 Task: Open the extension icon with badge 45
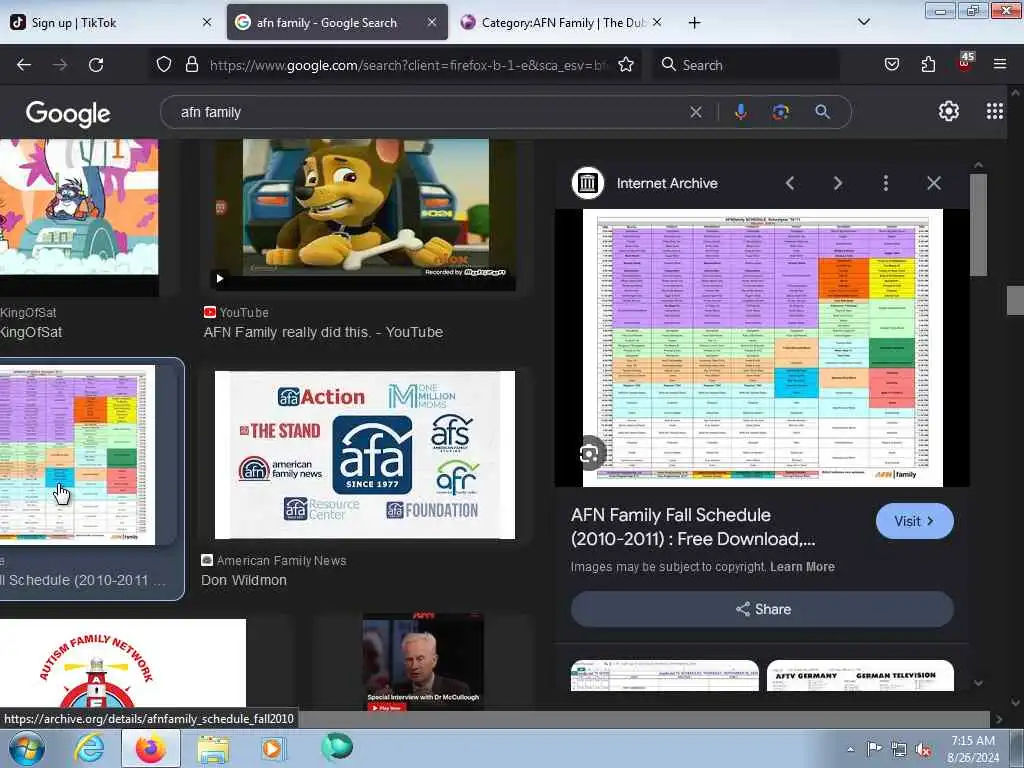pos(965,63)
